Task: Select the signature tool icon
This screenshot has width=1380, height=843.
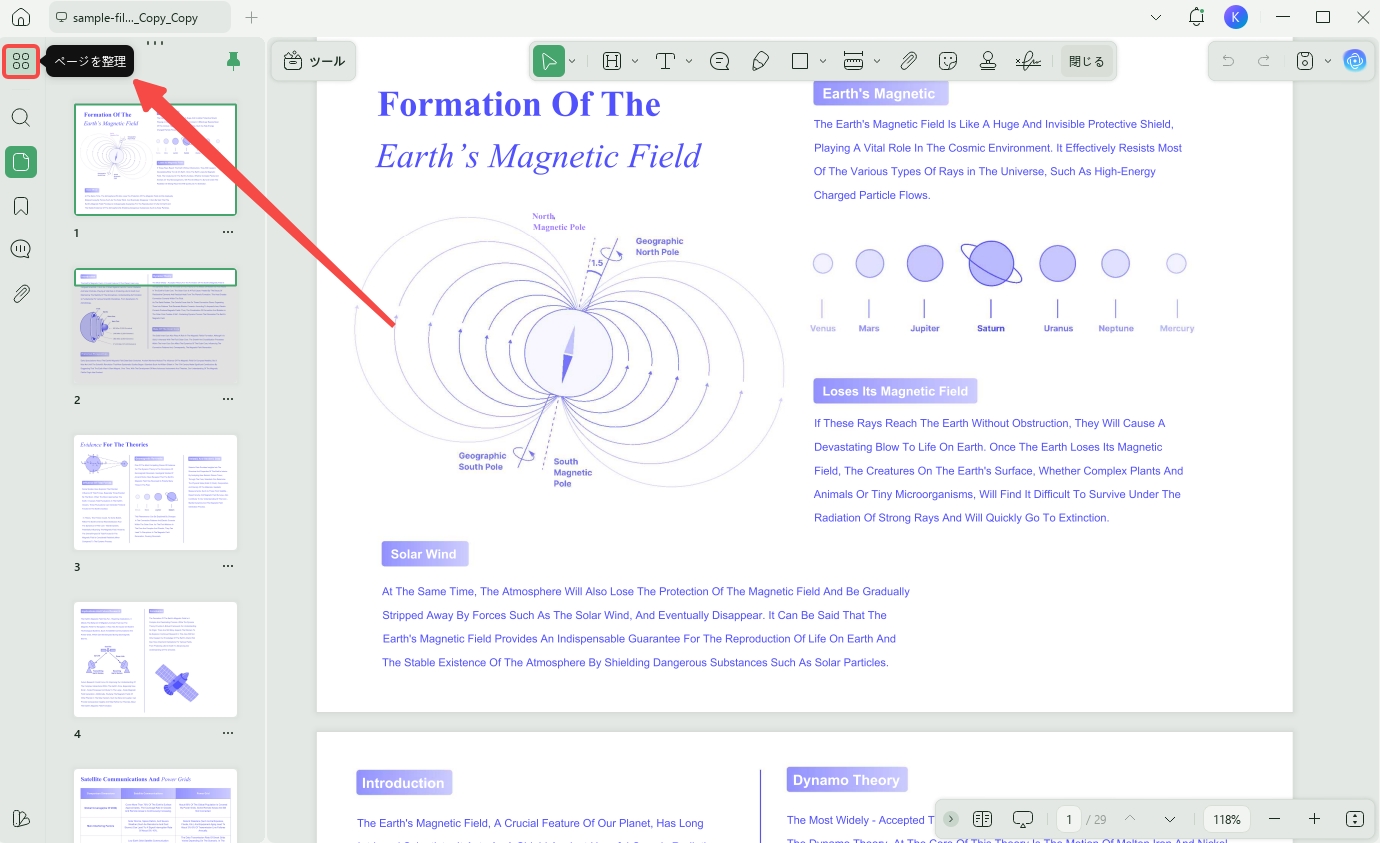Action: 1028,61
